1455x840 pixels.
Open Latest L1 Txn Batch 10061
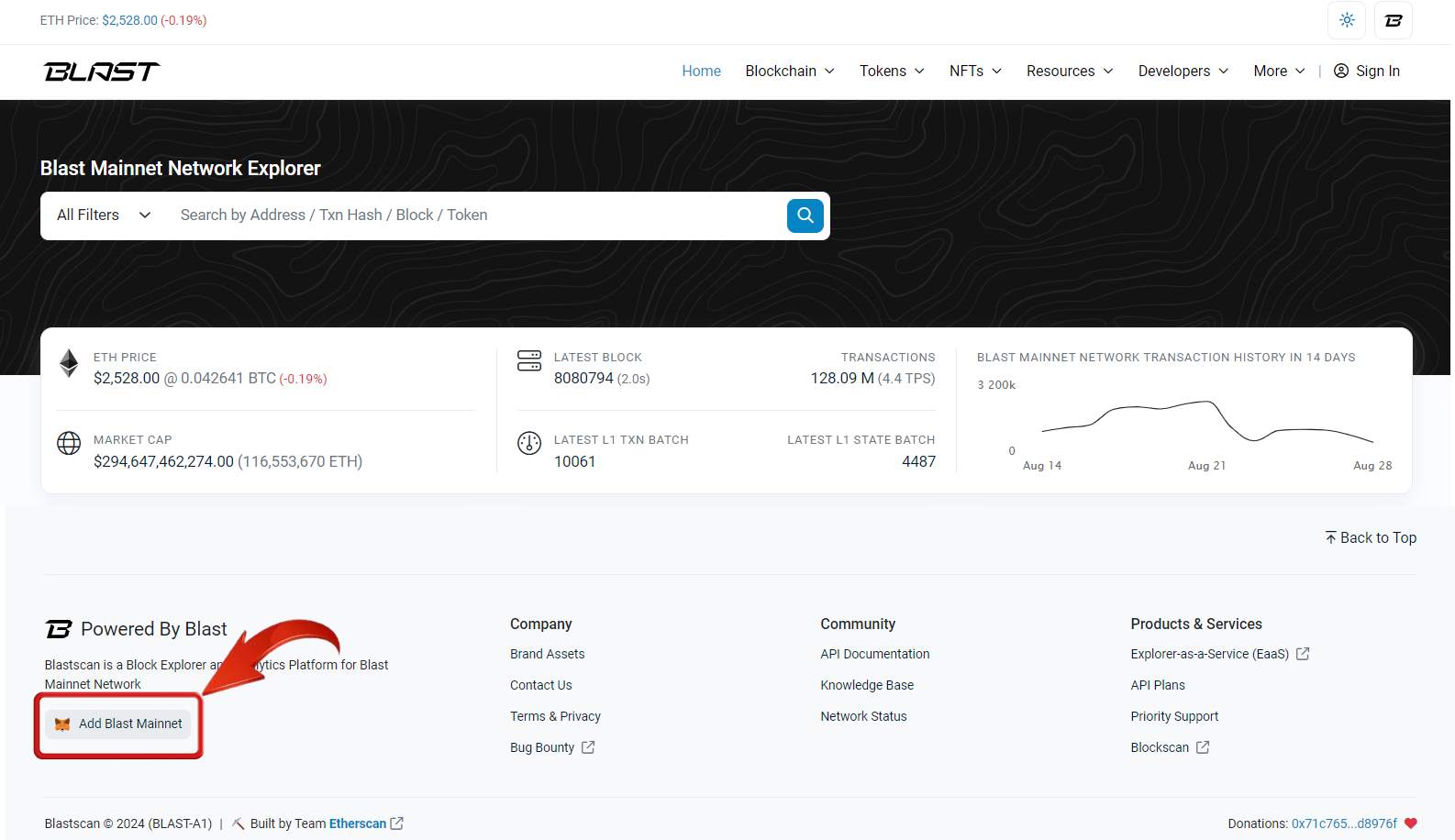[x=574, y=461]
